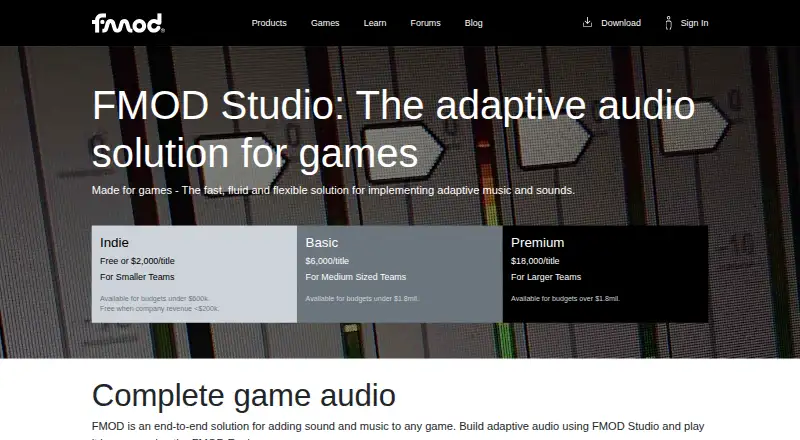Select the Premium pricing card heading
This screenshot has width=800, height=440.
click(x=537, y=242)
